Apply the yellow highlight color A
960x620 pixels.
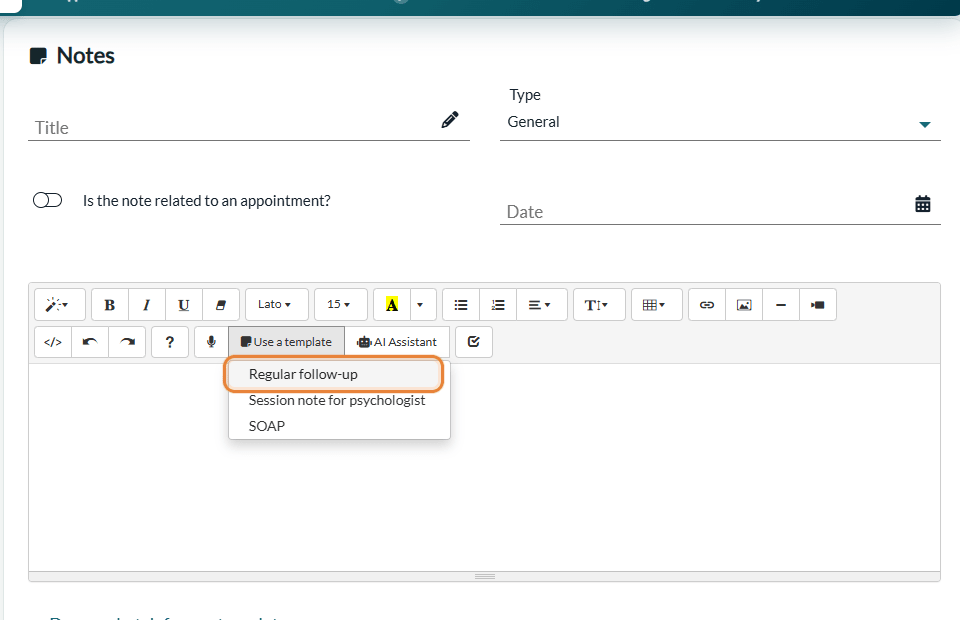[392, 305]
